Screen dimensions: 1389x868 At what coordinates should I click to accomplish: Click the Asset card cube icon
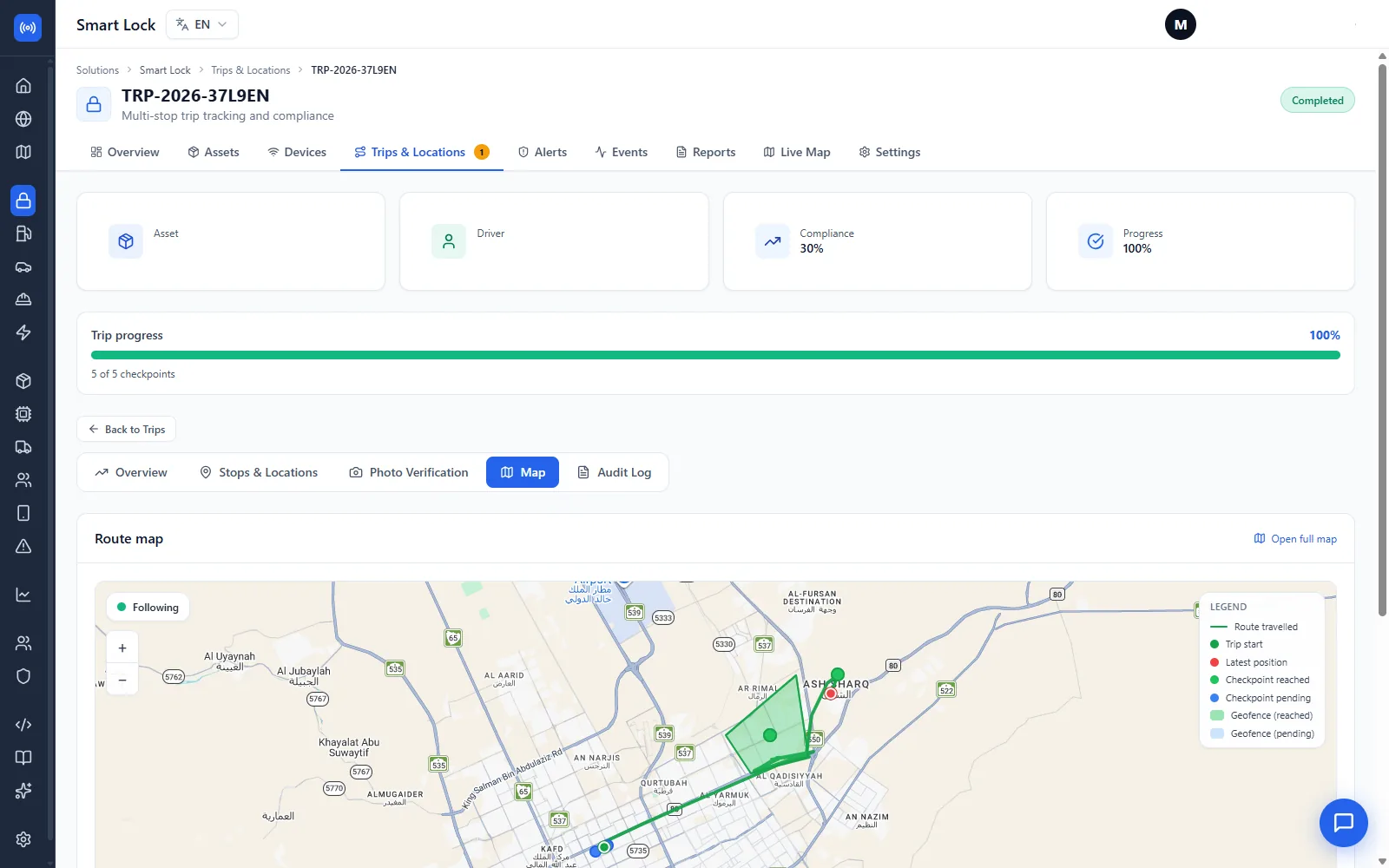[x=126, y=241]
